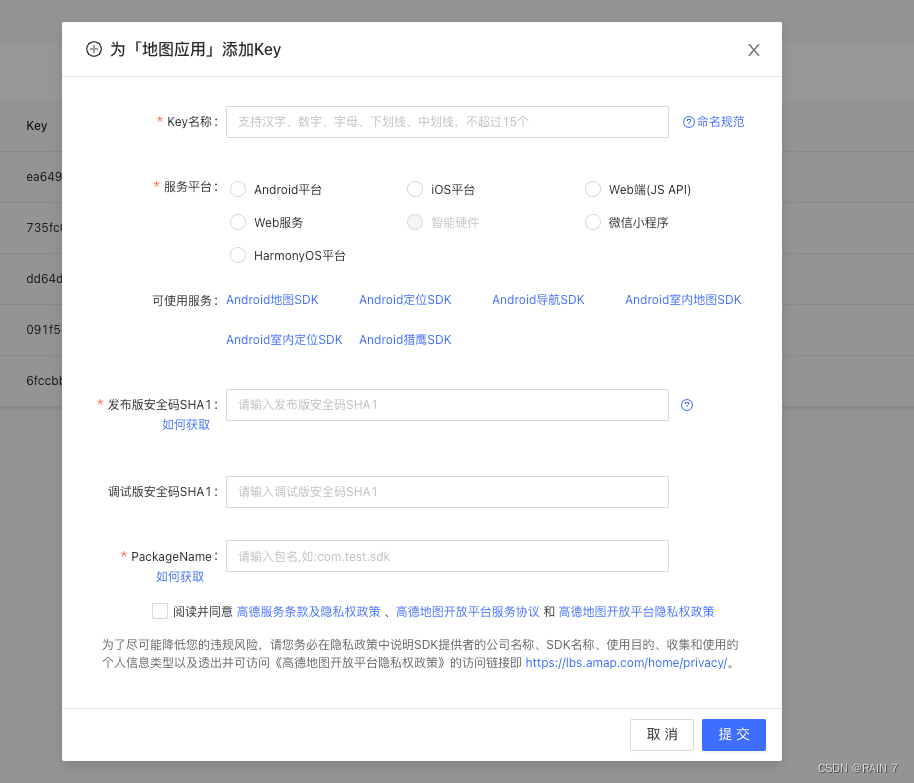Image resolution: width=914 pixels, height=783 pixels.
Task: Click the PackageName input field
Action: click(447, 555)
